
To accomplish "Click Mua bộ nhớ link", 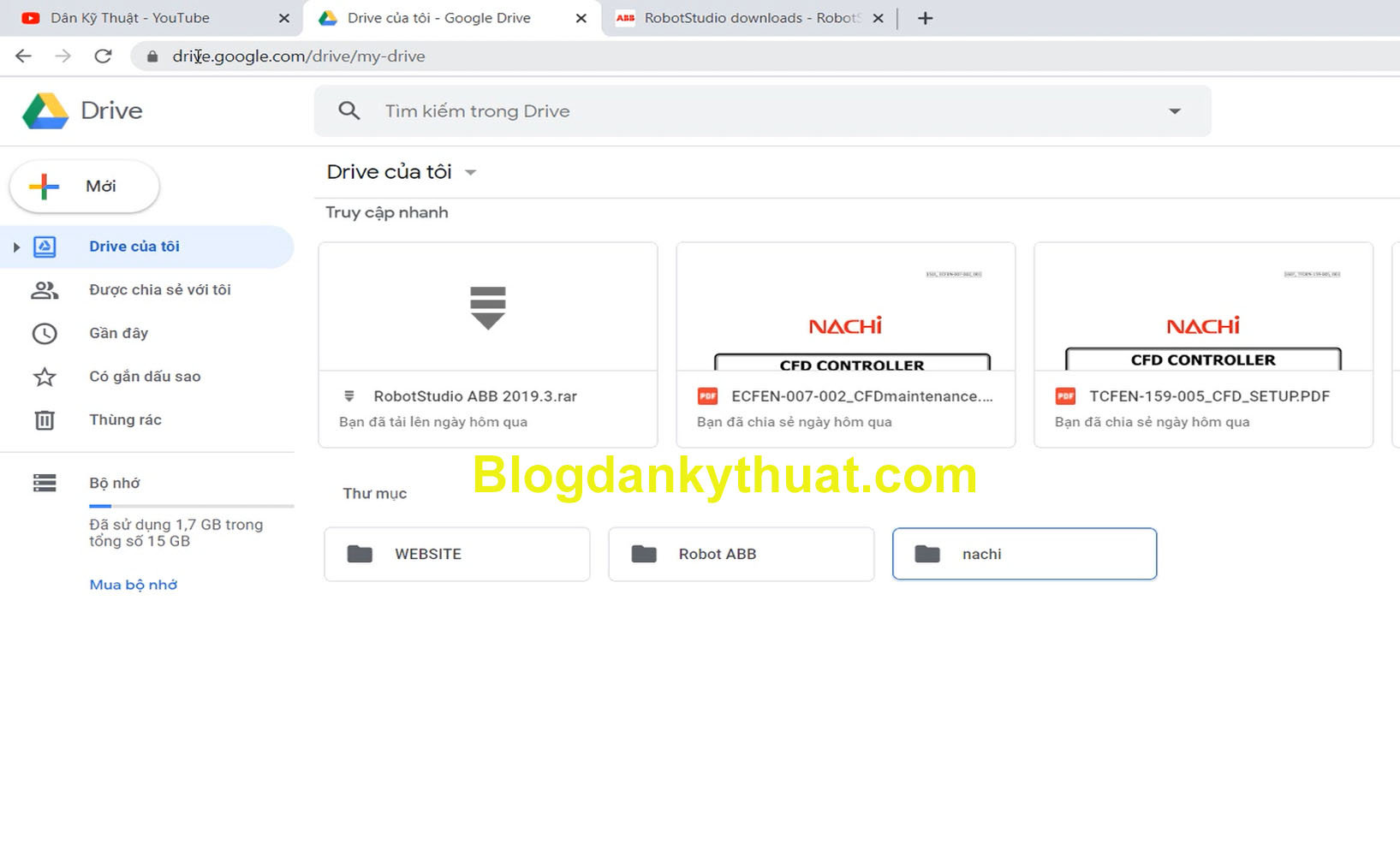I will [134, 585].
